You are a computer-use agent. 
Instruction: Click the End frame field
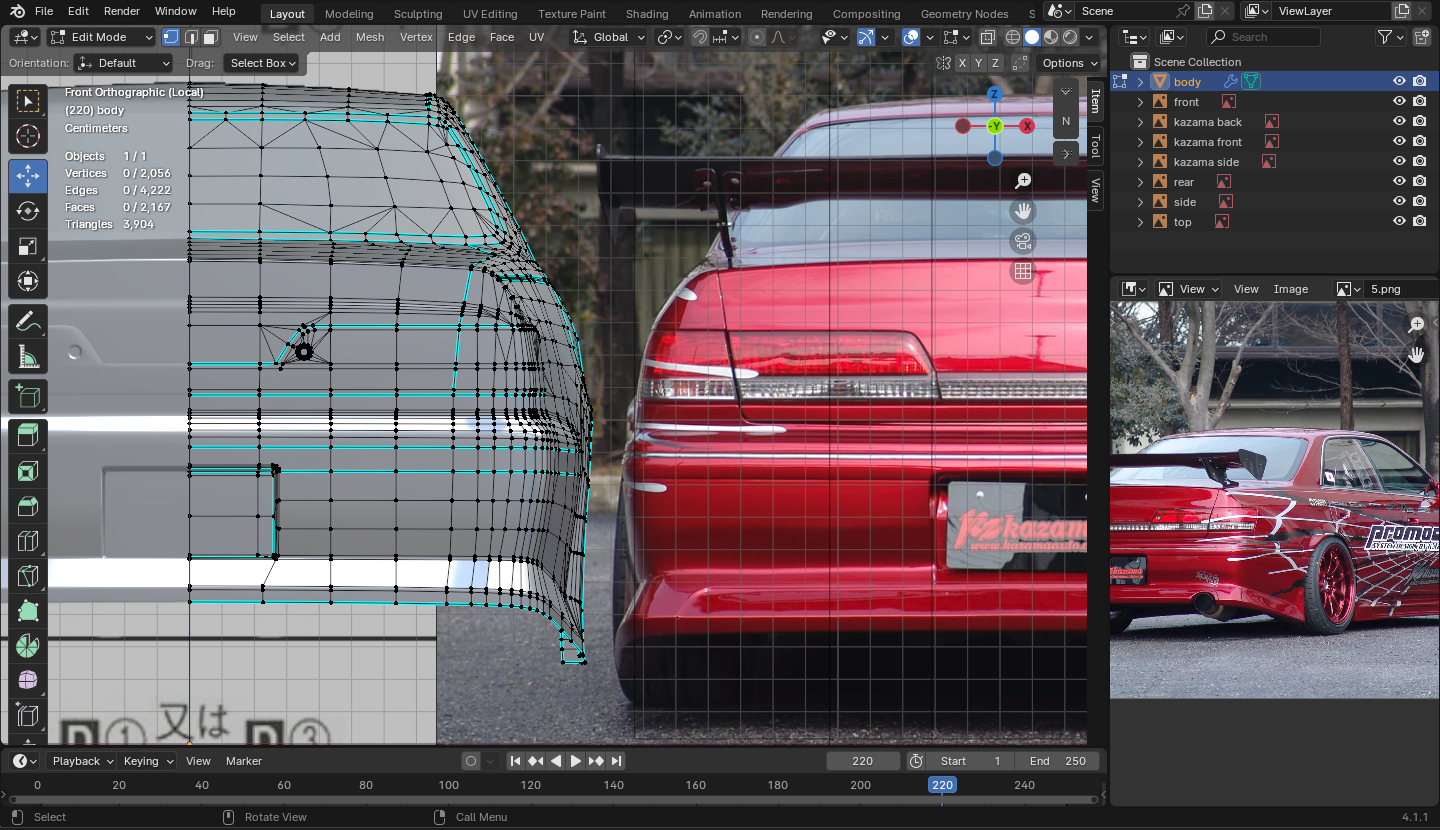[1059, 761]
